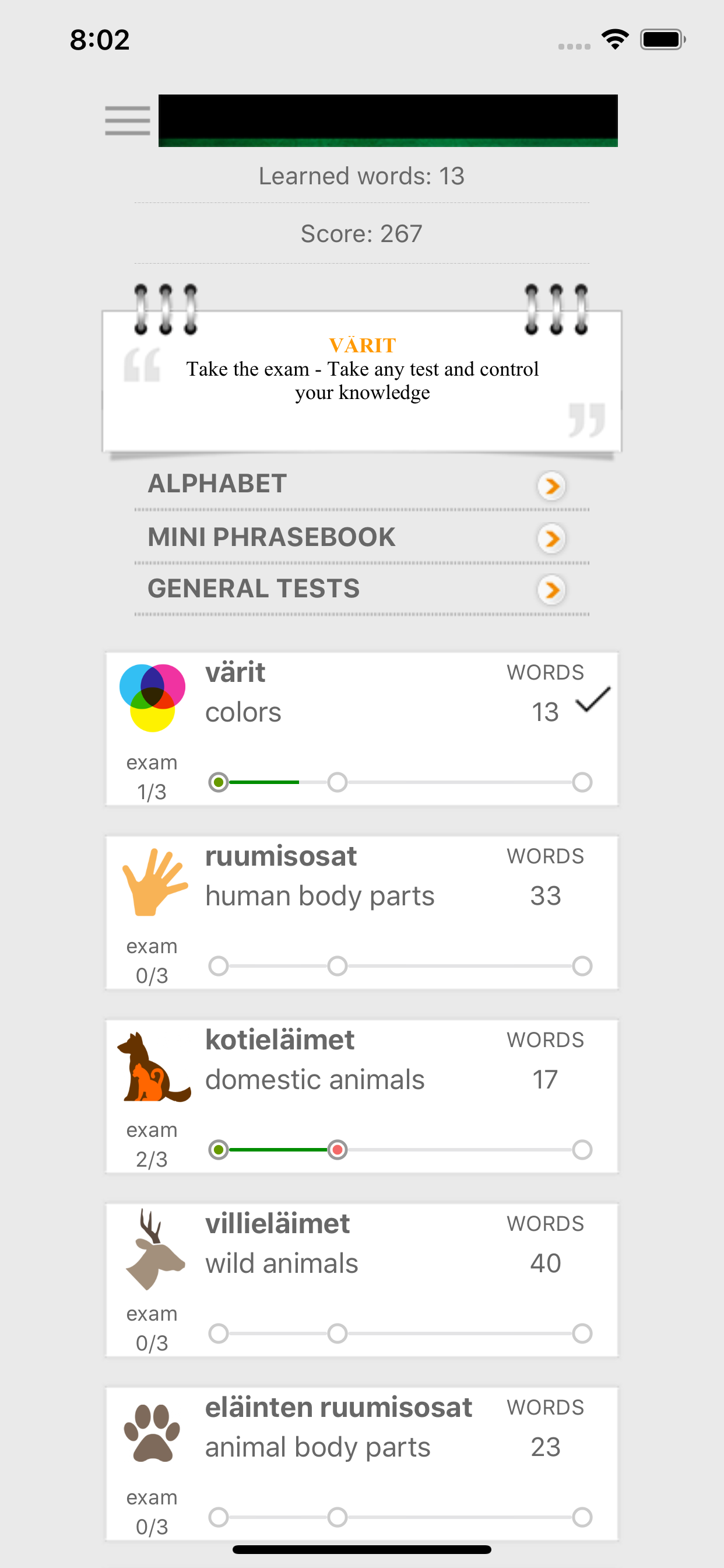Open the hamburger navigation menu

[x=127, y=121]
